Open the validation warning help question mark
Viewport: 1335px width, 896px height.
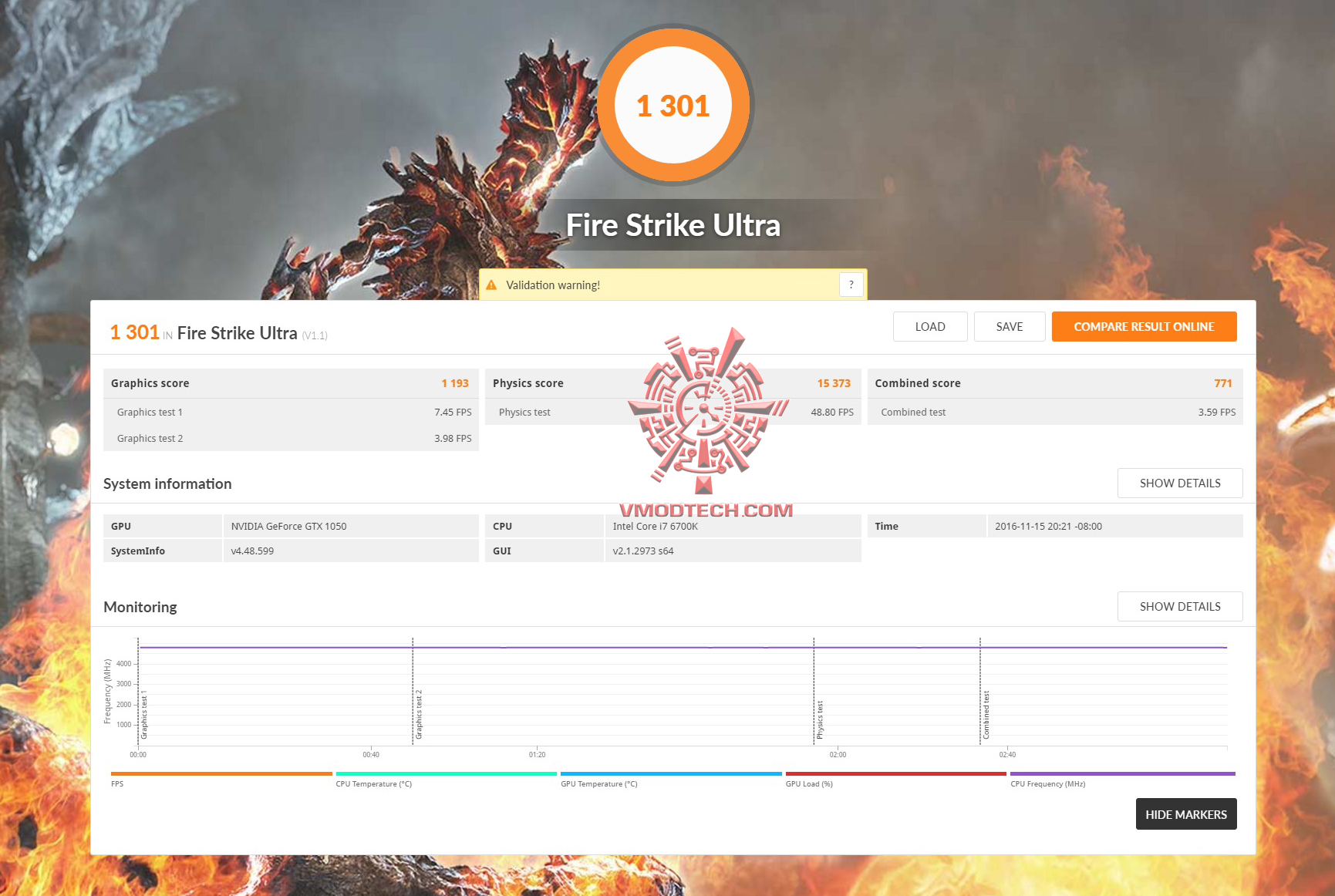pyautogui.click(x=851, y=285)
